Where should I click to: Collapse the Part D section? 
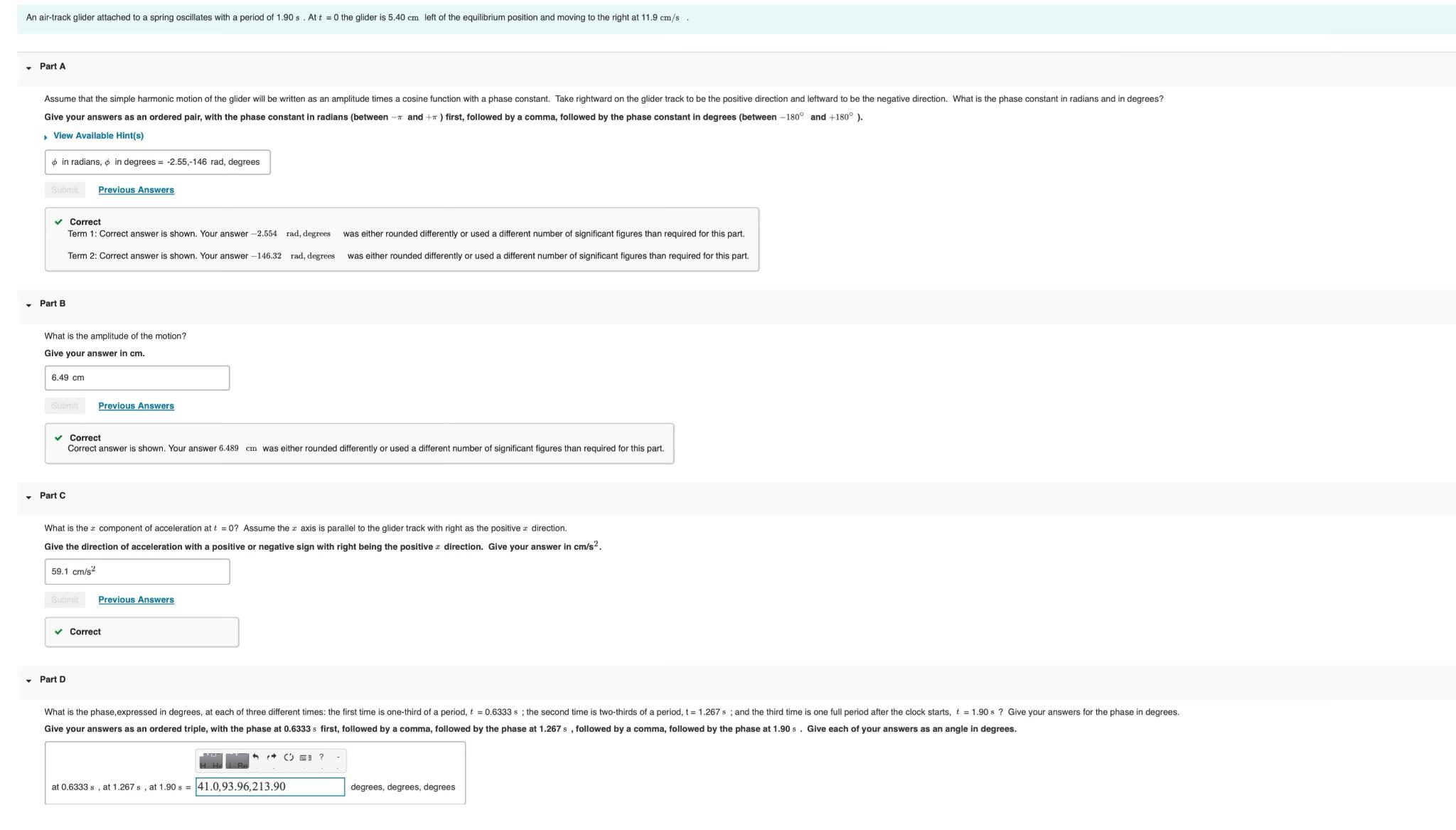tap(28, 681)
